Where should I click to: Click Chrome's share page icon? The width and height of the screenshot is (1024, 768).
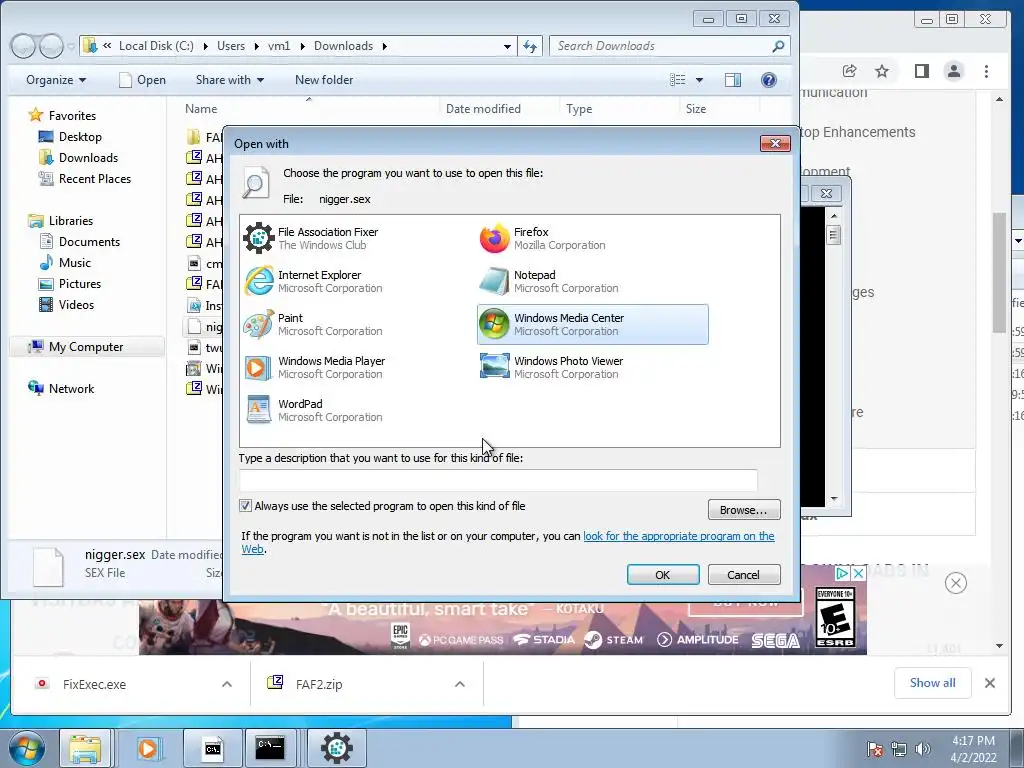tap(849, 71)
